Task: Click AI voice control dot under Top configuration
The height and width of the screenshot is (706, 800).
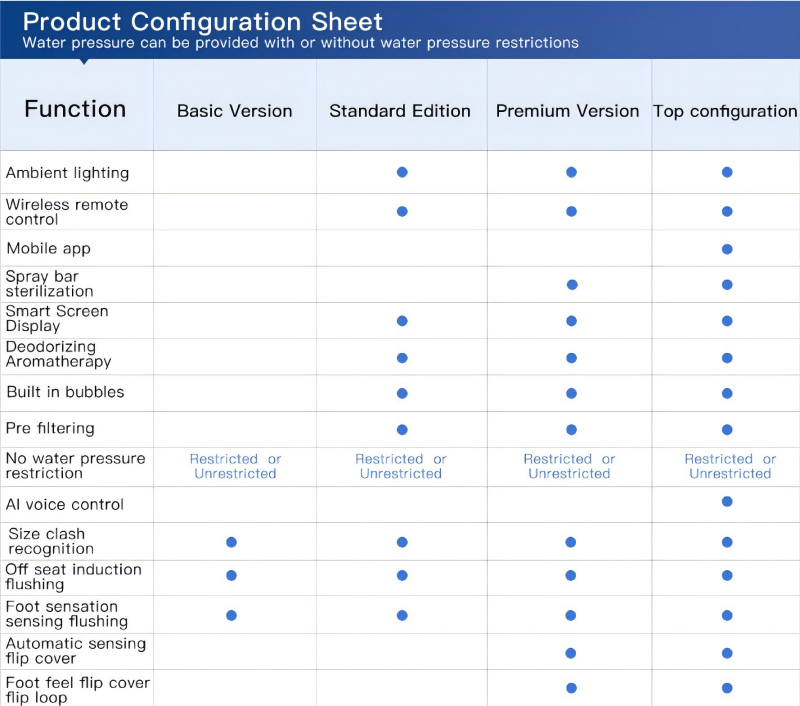Action: (x=727, y=502)
